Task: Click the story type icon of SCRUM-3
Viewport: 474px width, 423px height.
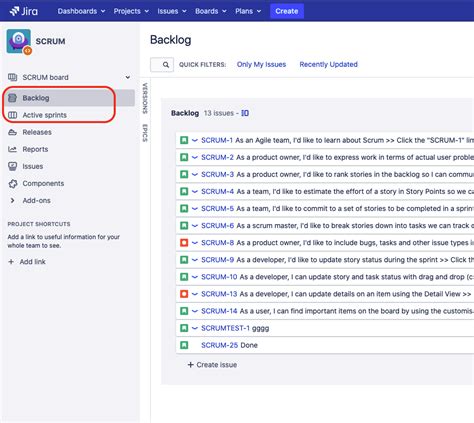Action: tap(184, 174)
